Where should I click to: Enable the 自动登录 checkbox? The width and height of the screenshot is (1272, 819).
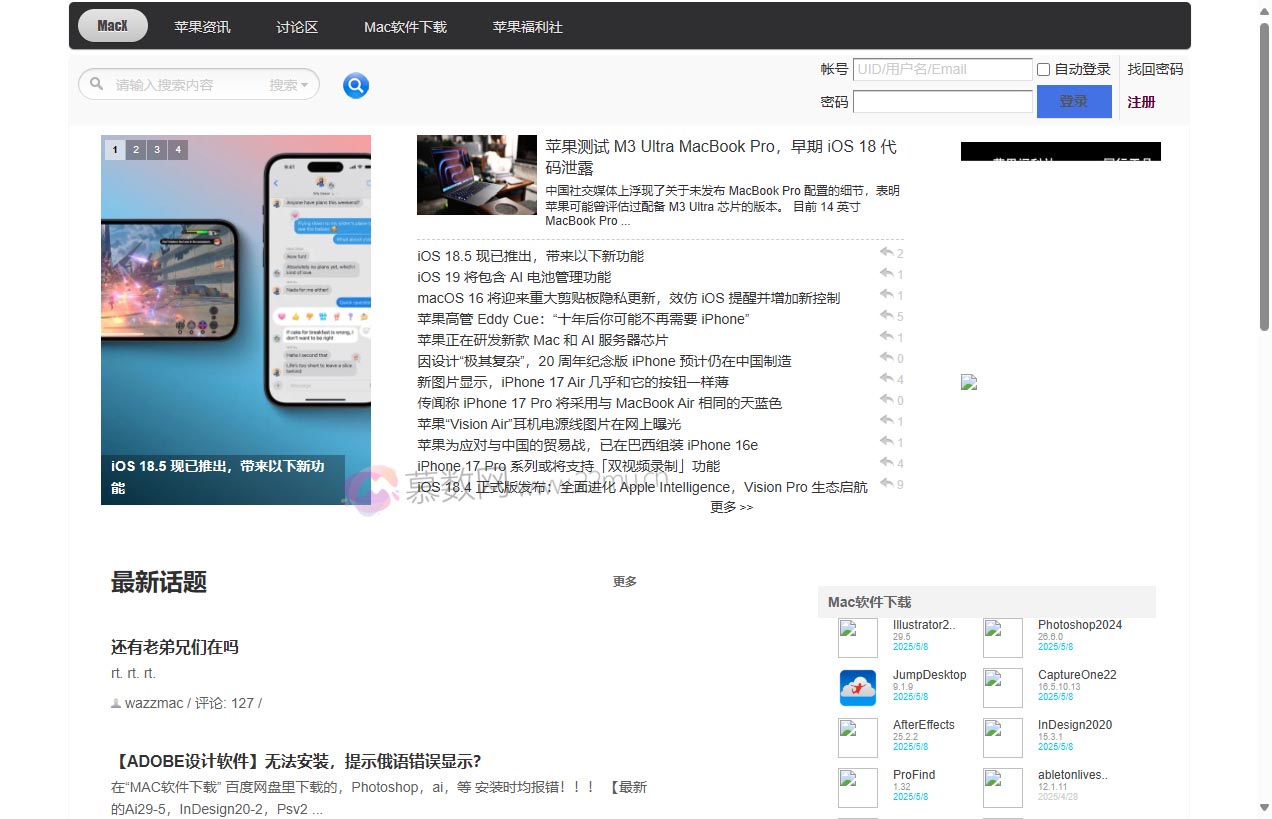point(1044,70)
